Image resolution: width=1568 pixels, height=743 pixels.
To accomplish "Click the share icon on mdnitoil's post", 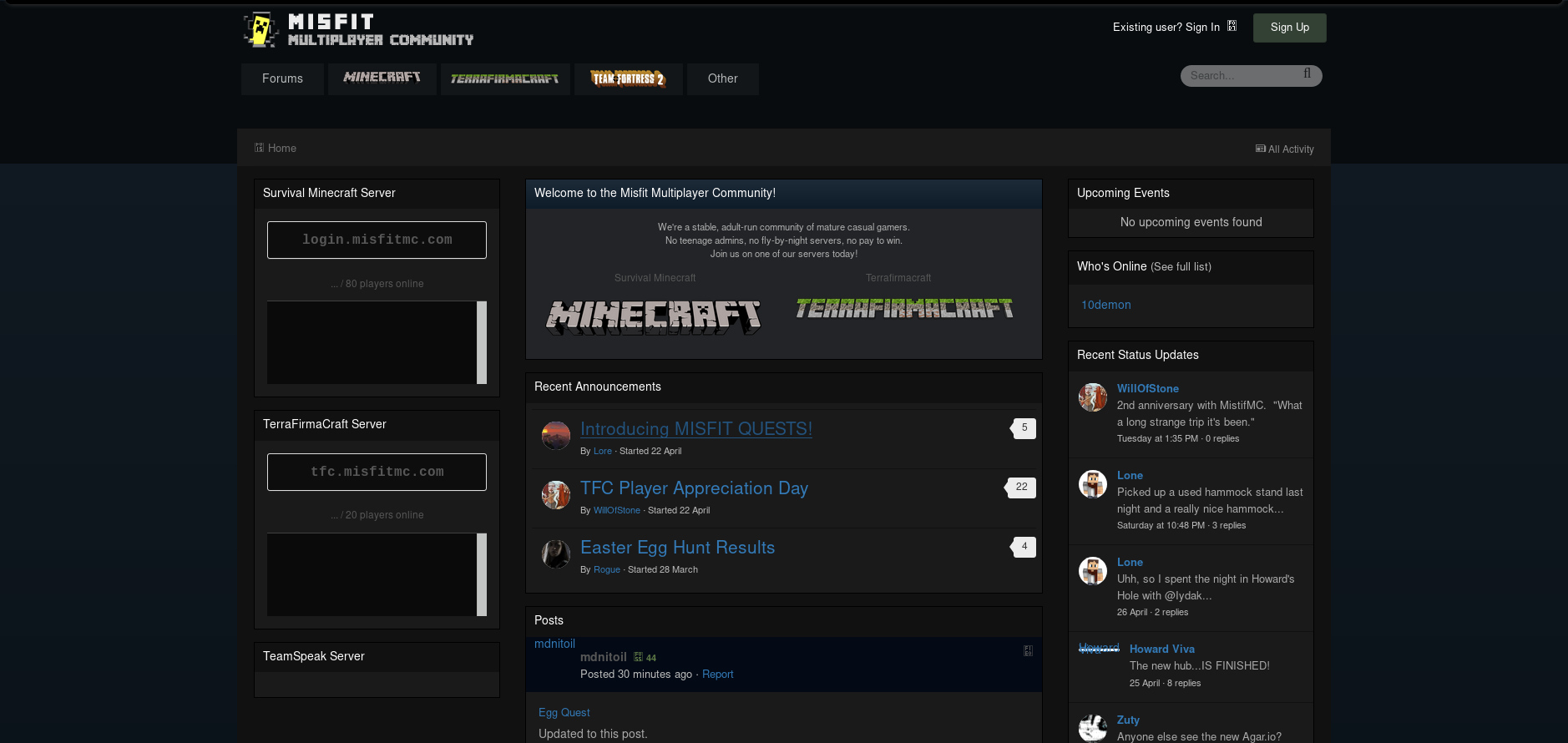I will click(1028, 650).
